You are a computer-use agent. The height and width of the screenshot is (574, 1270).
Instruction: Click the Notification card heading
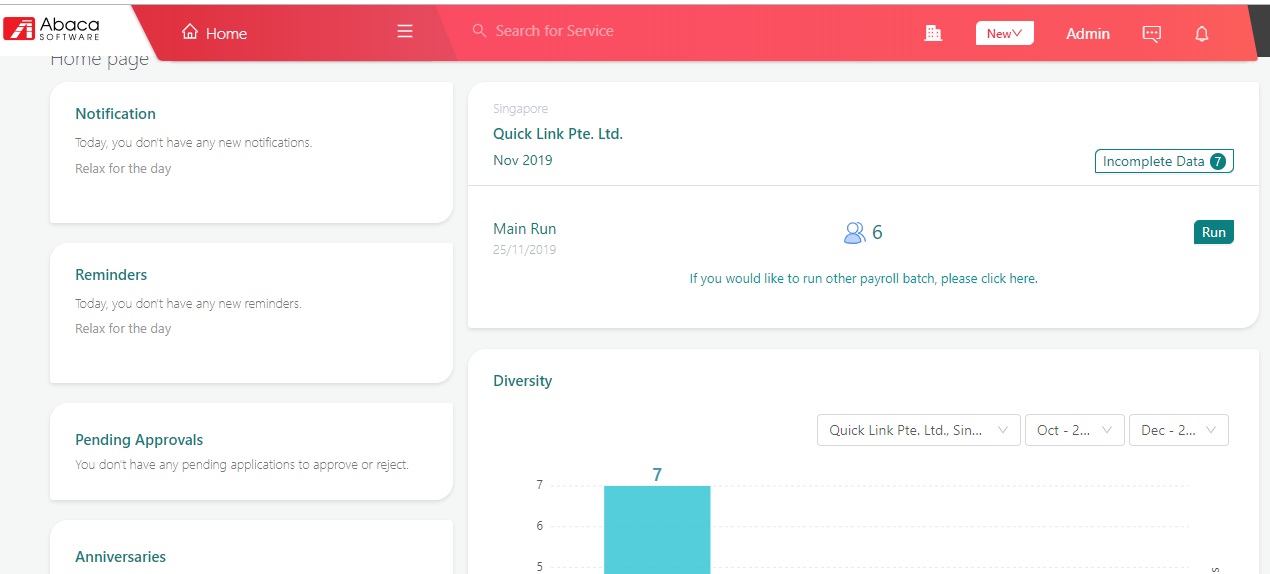(116, 114)
